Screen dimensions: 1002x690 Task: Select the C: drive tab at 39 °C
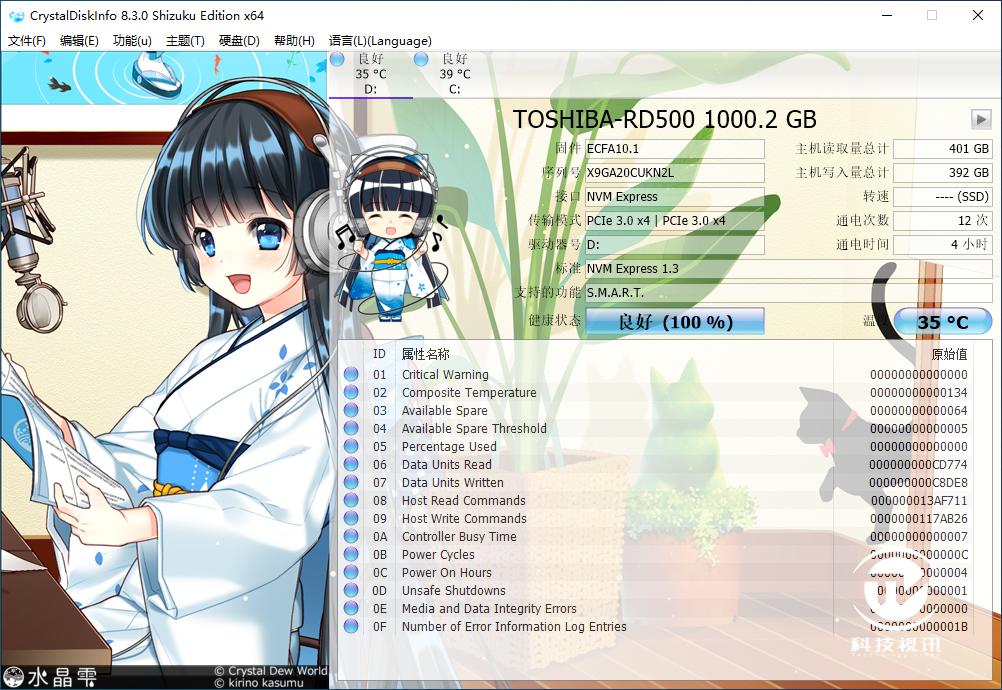point(454,74)
